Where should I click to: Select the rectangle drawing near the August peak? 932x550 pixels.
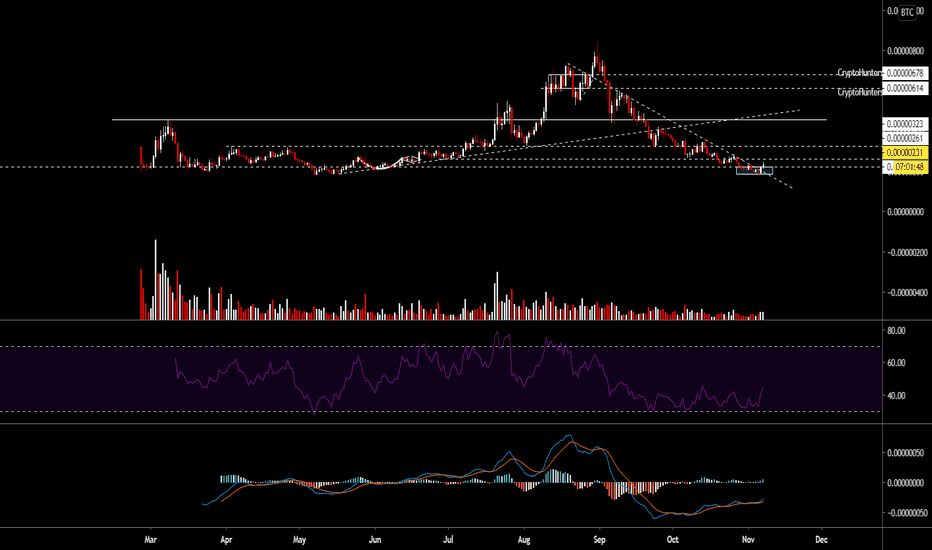point(570,81)
